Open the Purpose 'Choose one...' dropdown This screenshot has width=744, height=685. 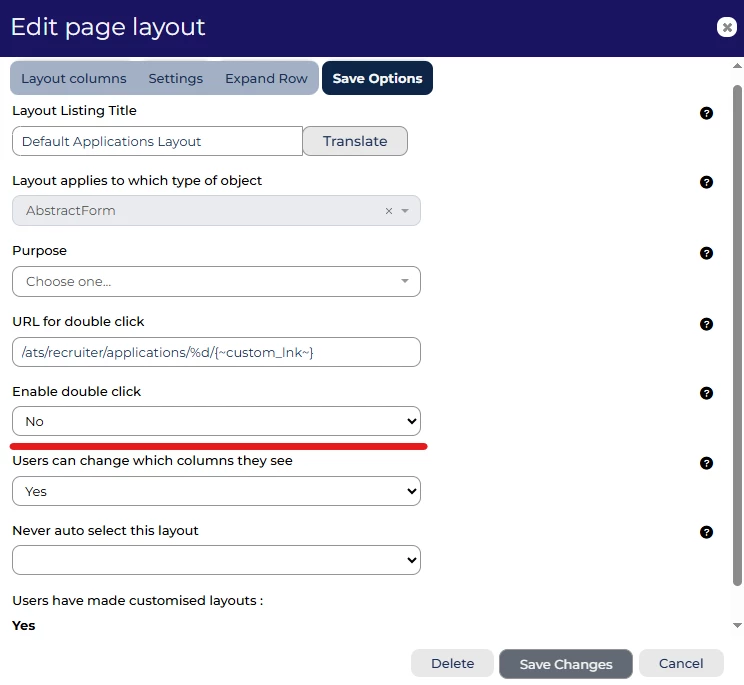(216, 281)
